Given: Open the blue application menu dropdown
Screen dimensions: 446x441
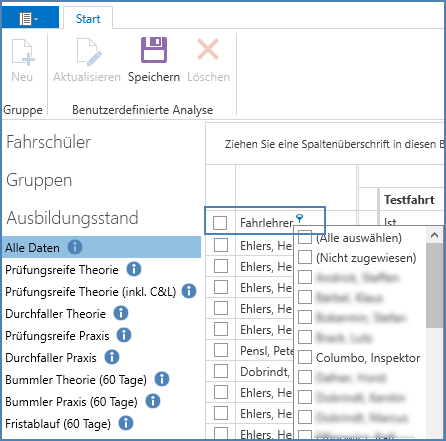Looking at the screenshot, I should click(x=29, y=19).
